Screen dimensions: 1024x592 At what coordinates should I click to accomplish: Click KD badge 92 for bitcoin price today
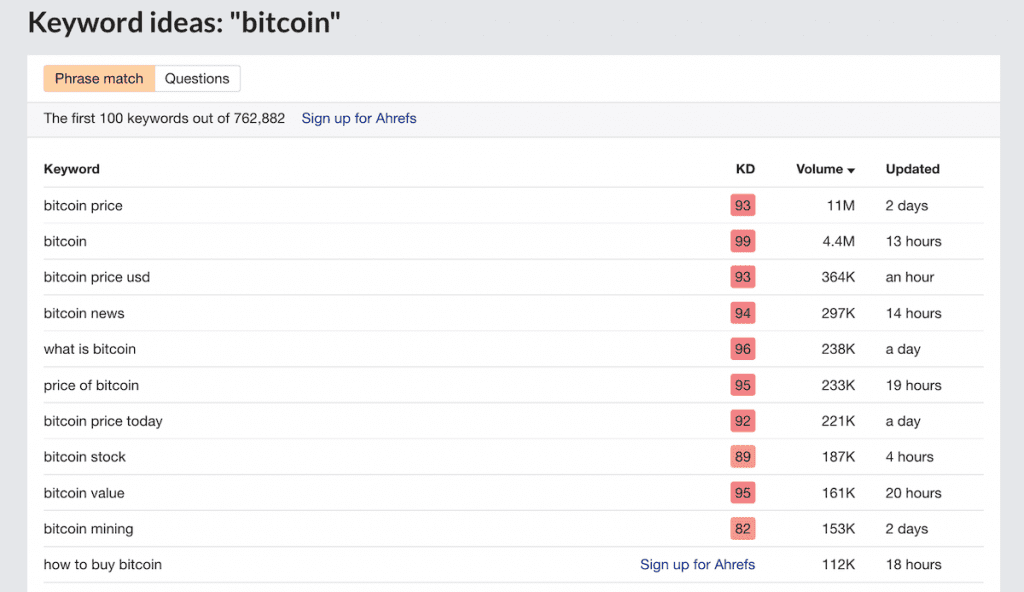click(x=743, y=421)
